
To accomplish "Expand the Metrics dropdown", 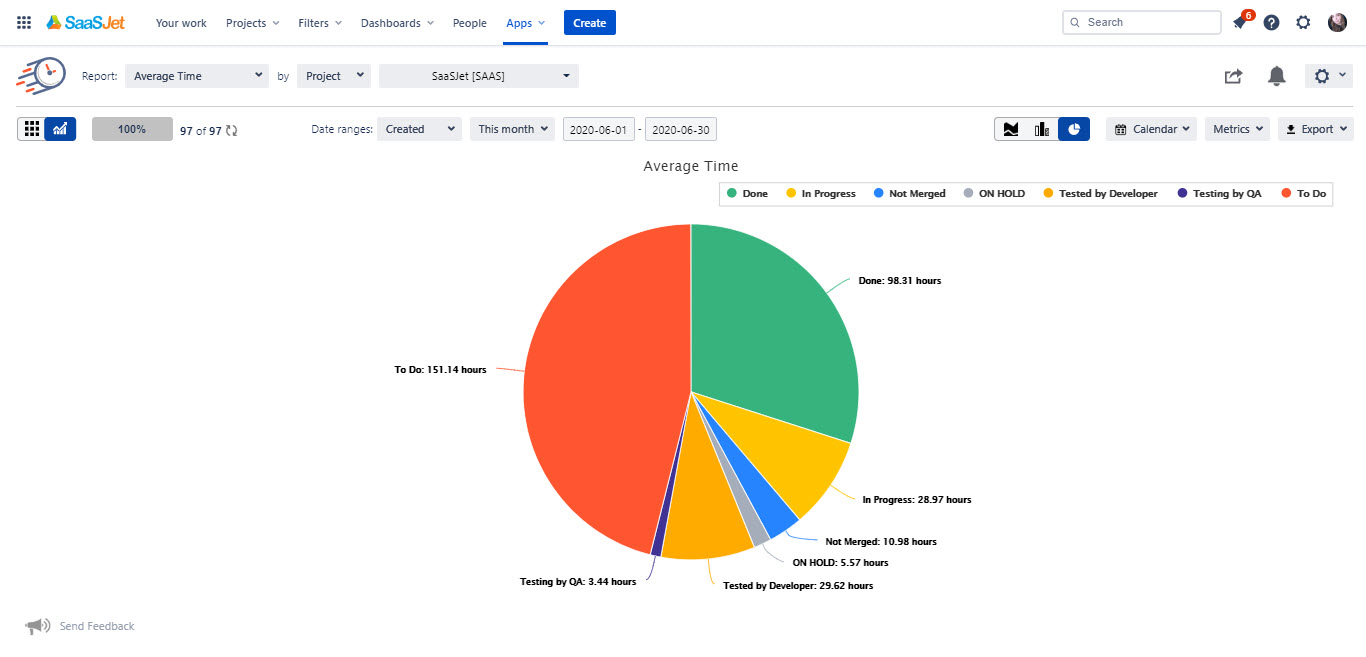I will [x=1237, y=128].
